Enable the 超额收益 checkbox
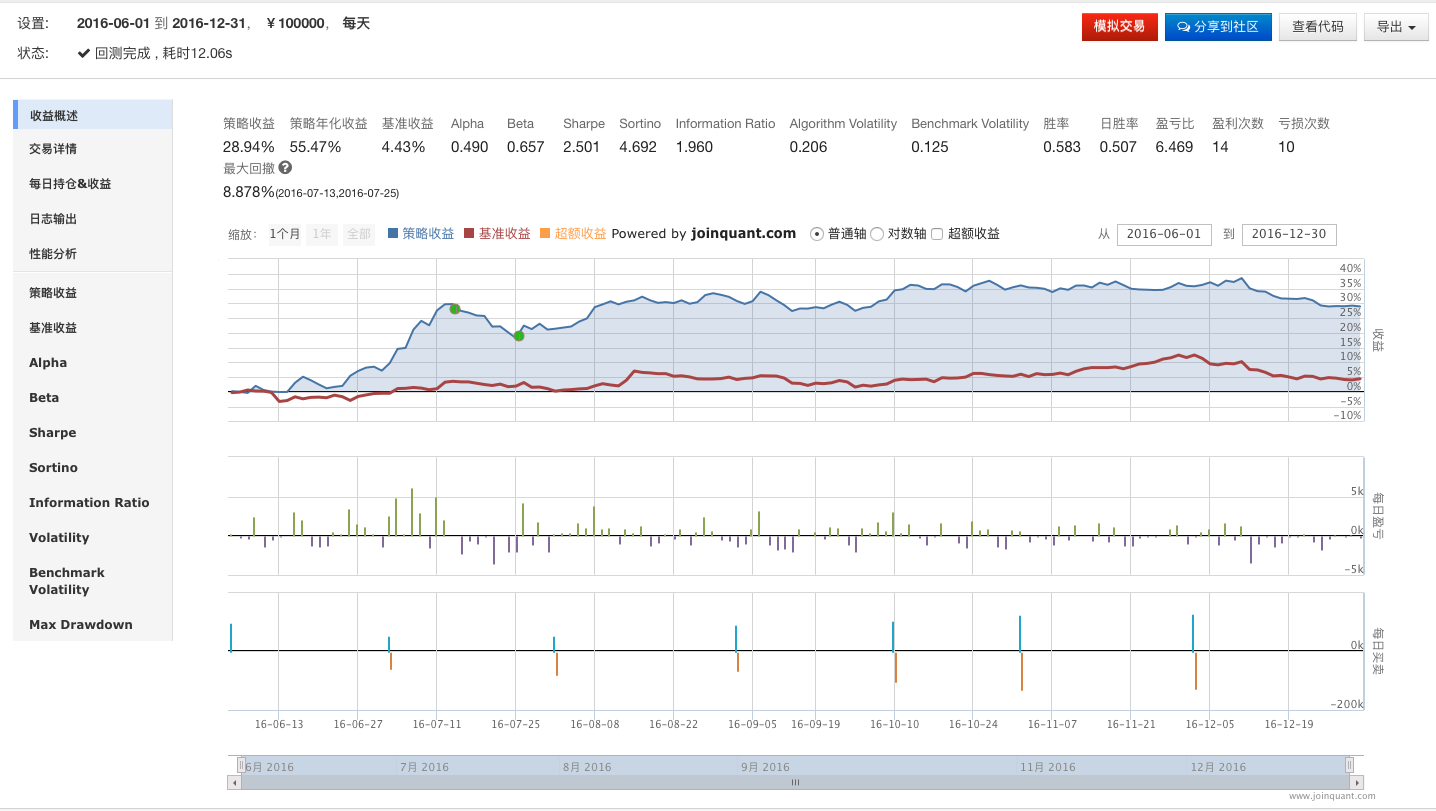The height and width of the screenshot is (811, 1436). click(937, 234)
